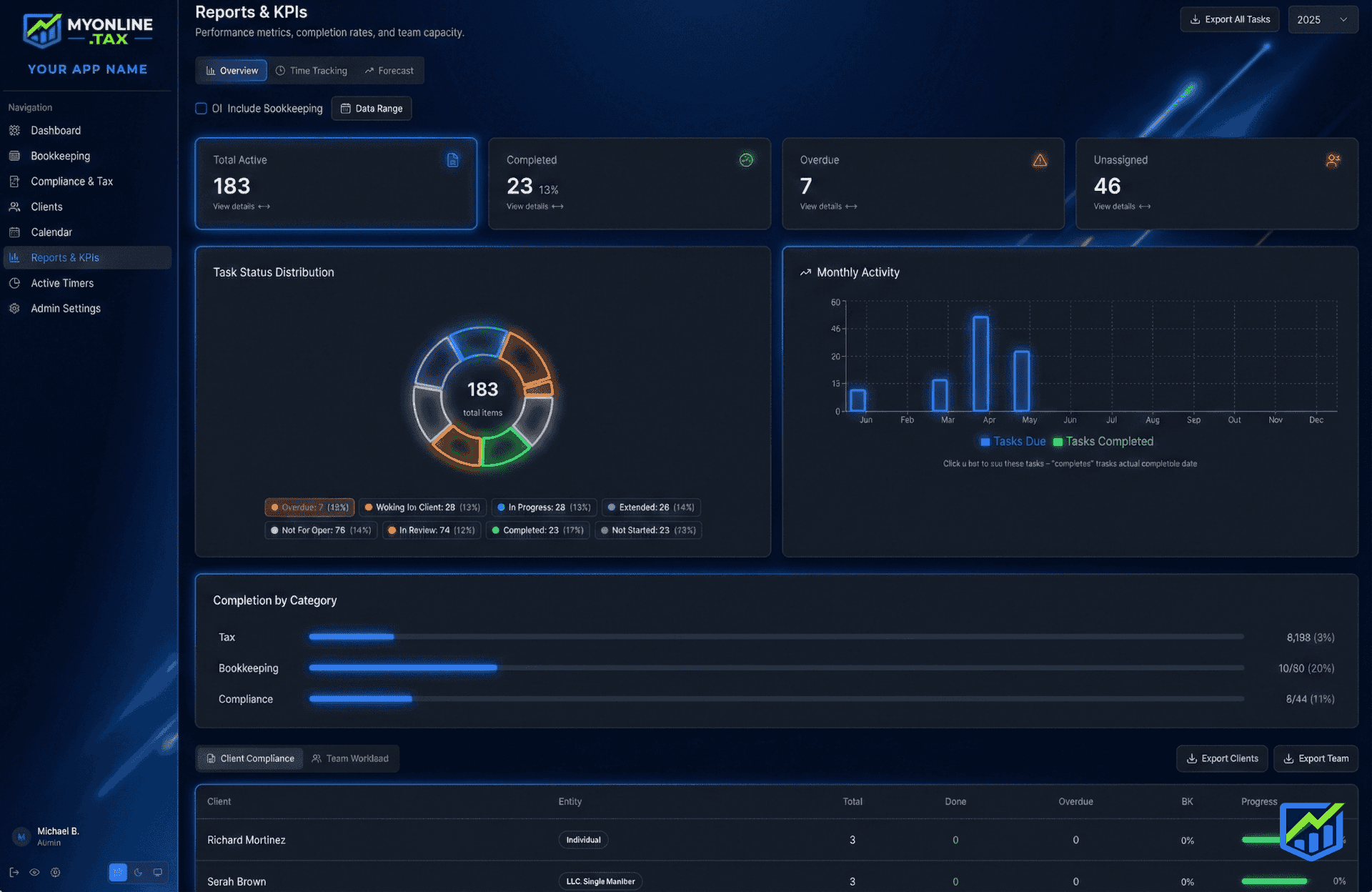Click the Completed checkmark circle icon

click(x=746, y=160)
